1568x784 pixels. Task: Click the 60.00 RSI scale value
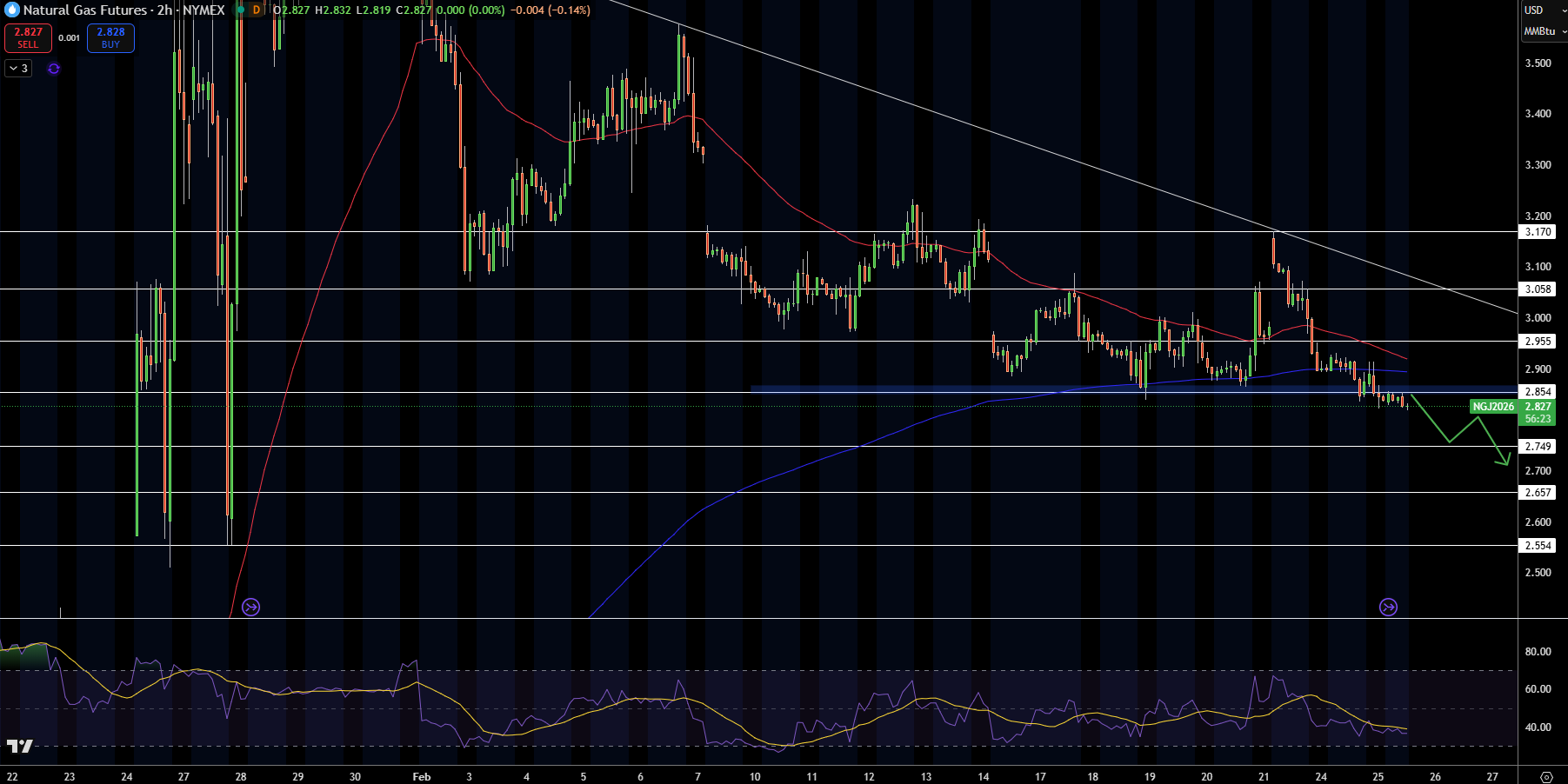(1538, 689)
